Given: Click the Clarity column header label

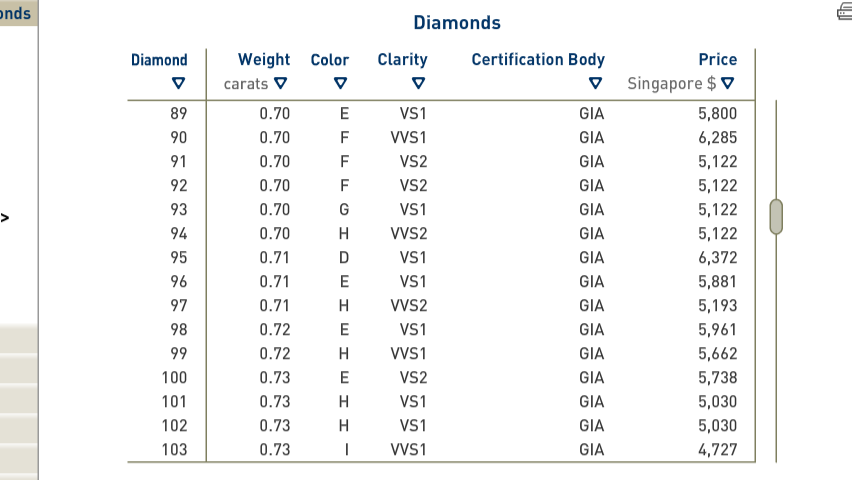Looking at the screenshot, I should tap(402, 60).
